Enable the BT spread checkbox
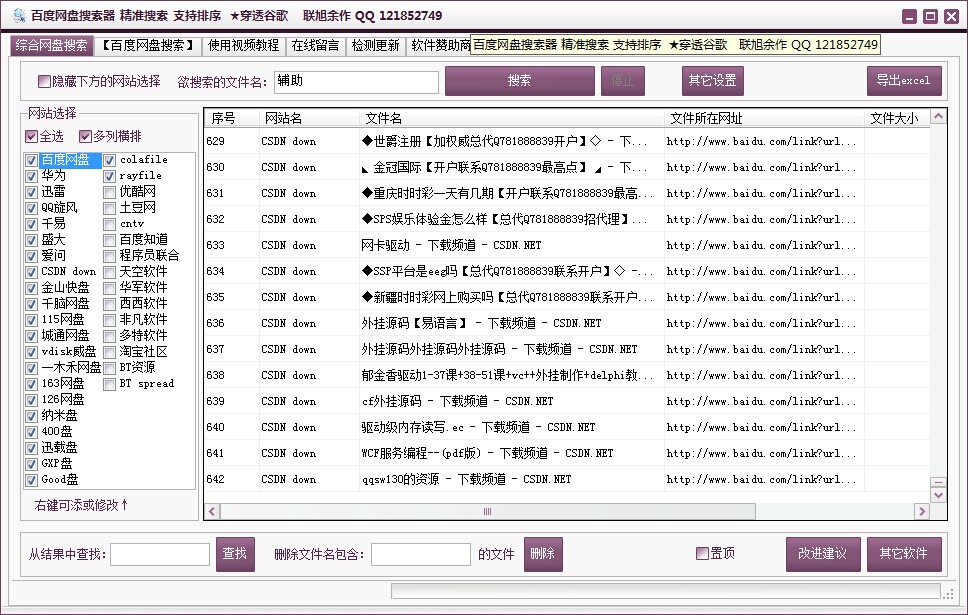Viewport: 968px width, 615px height. pos(109,384)
